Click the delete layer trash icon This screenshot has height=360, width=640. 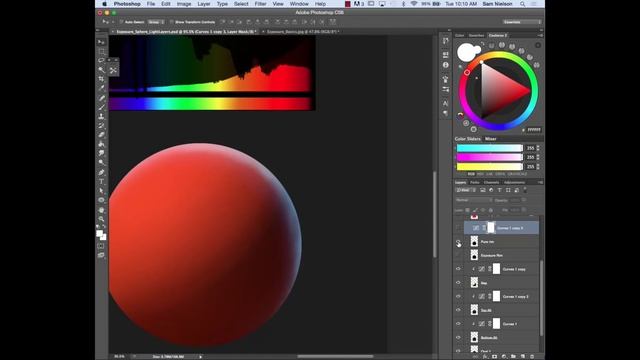[x=532, y=356]
